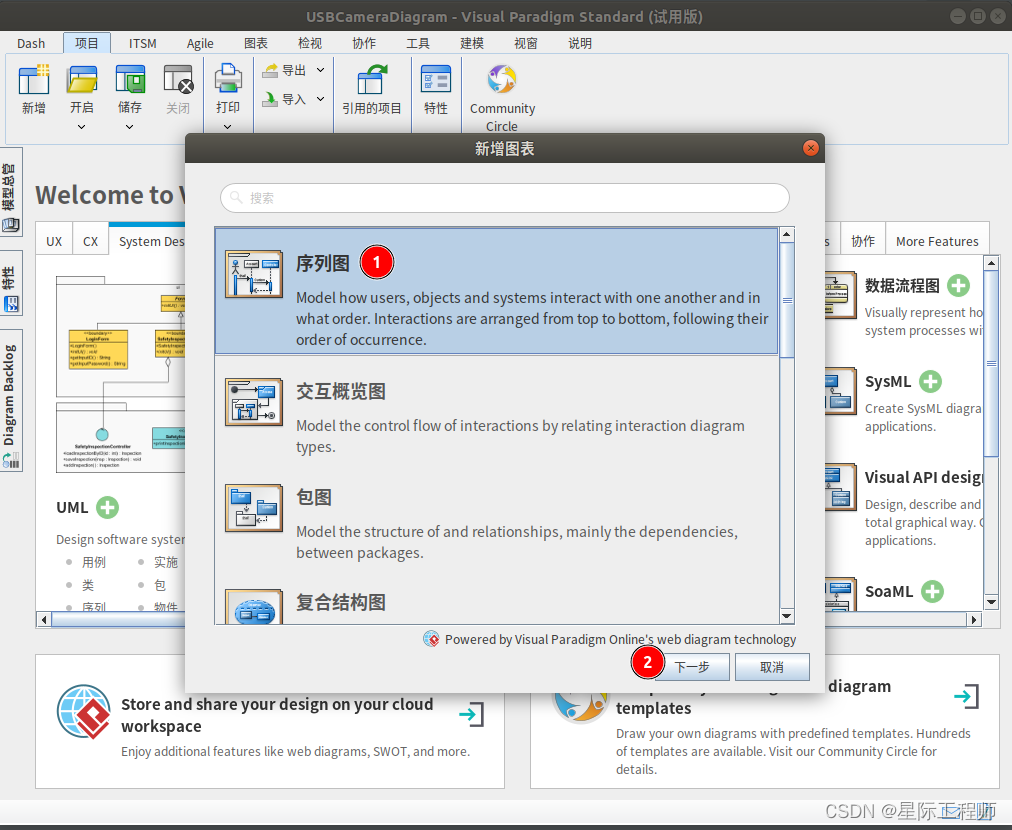Screen dimensions: 1012x830
Task: Click the 类 link under UML
Action: (x=88, y=585)
